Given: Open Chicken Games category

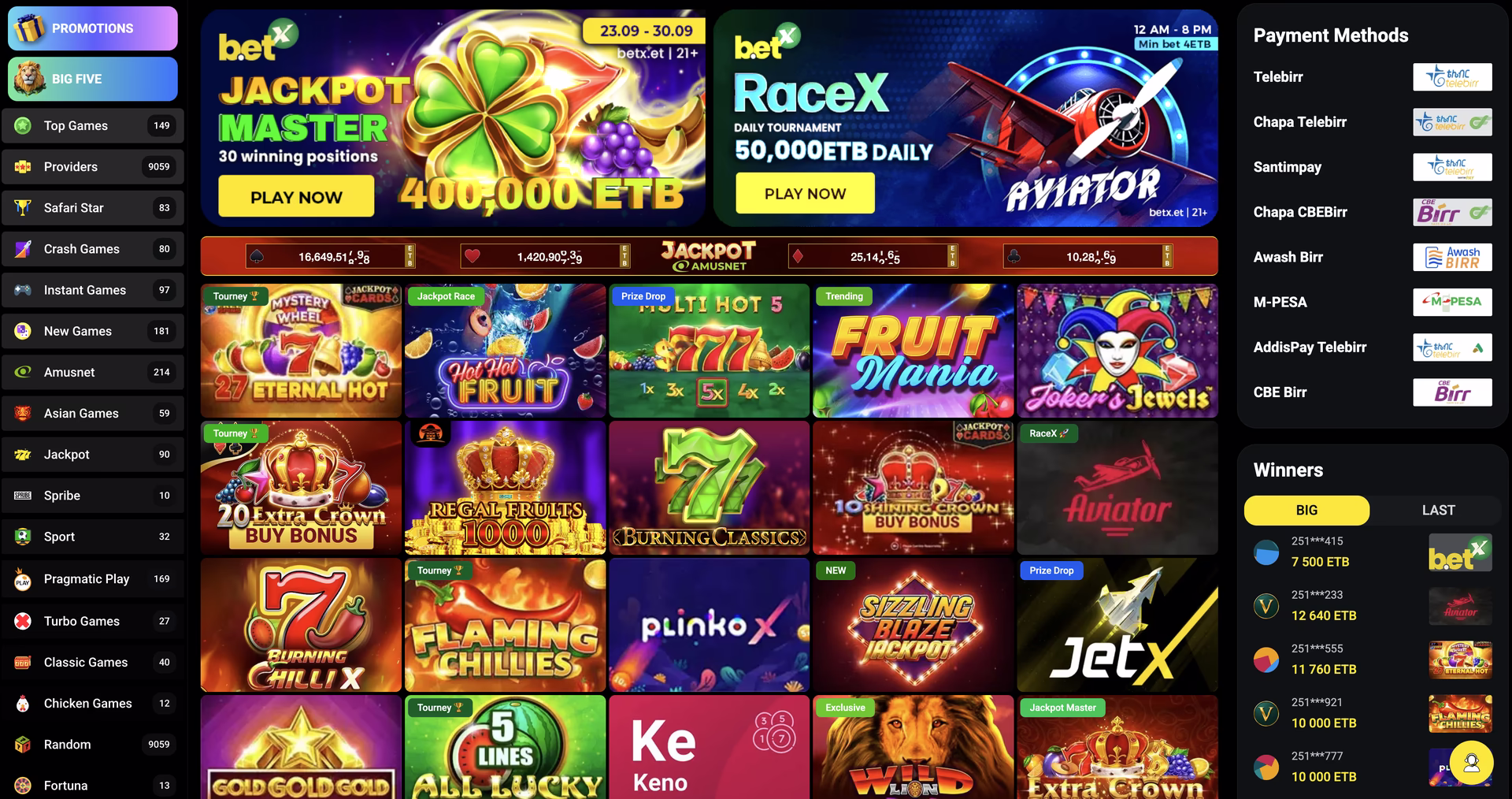Looking at the screenshot, I should click(x=93, y=704).
